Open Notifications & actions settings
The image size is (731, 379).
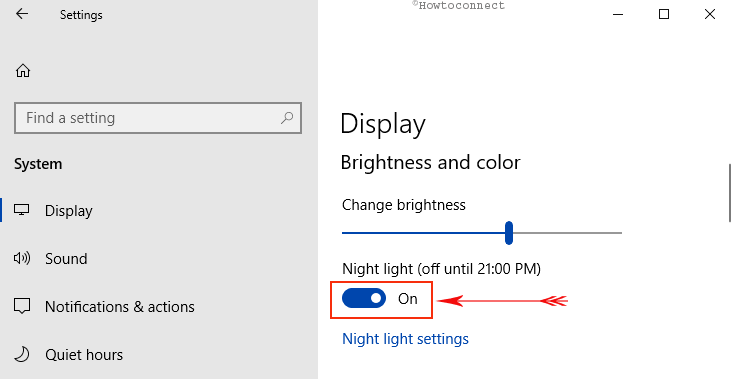120,307
